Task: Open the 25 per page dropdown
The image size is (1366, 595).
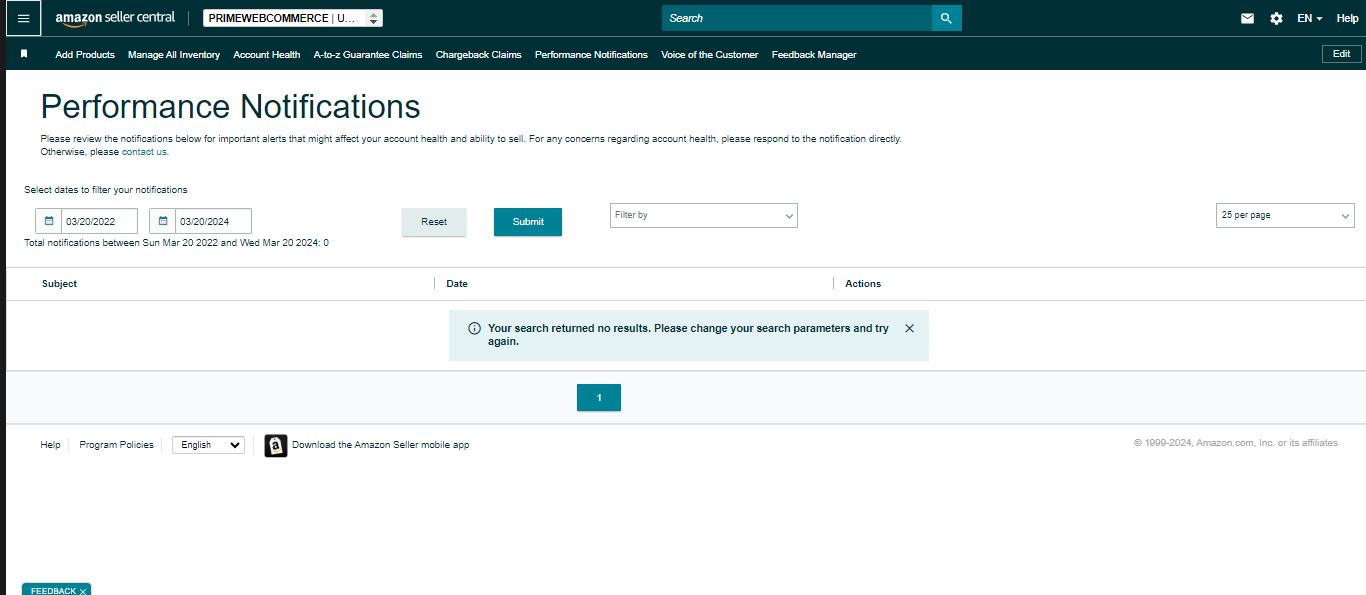Action: [x=1285, y=215]
